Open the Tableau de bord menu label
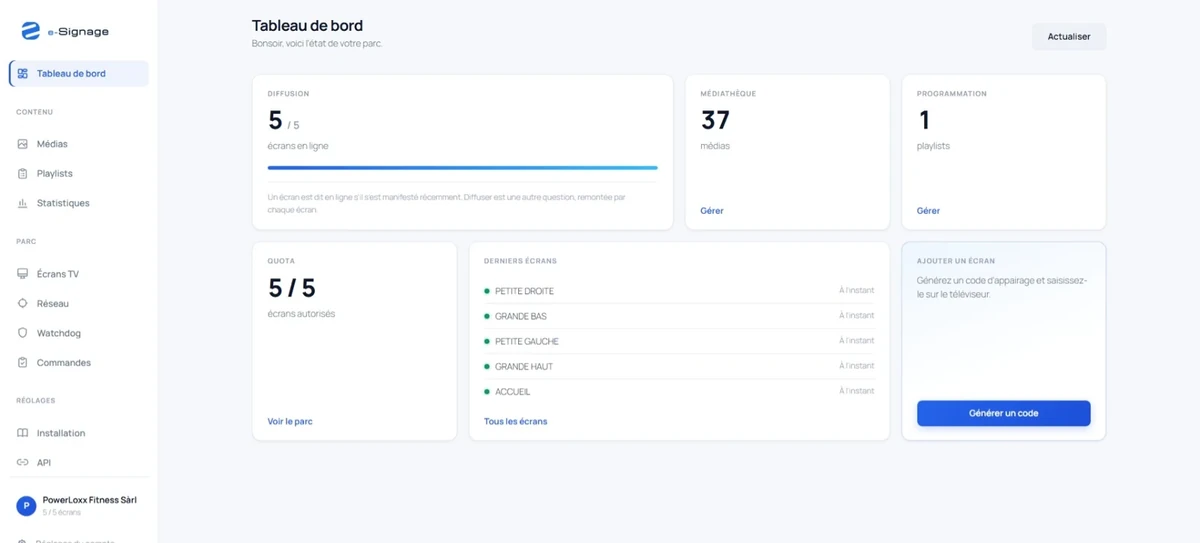Screen dimensions: 1200x543 pos(71,74)
